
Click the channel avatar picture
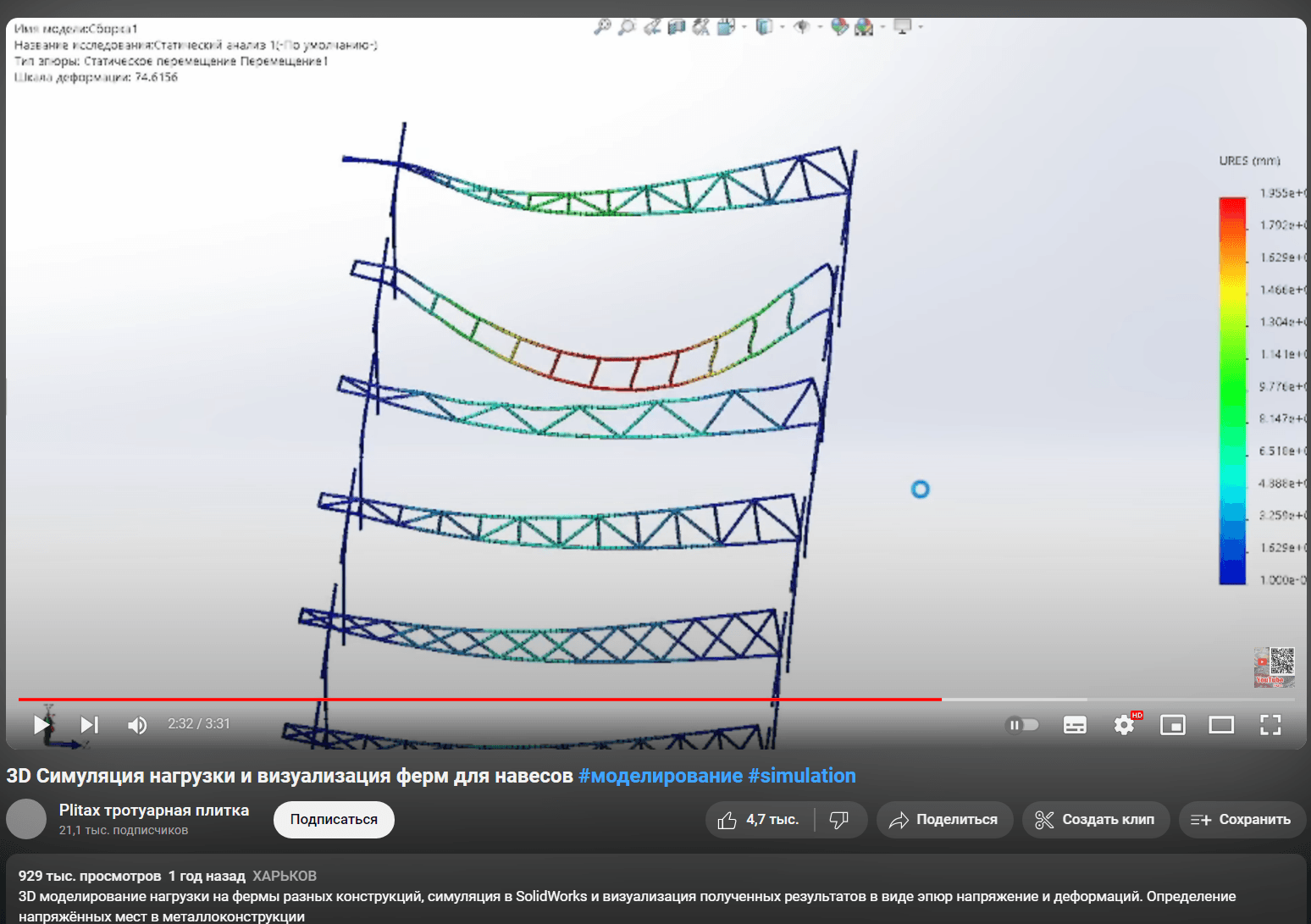[x=26, y=819]
